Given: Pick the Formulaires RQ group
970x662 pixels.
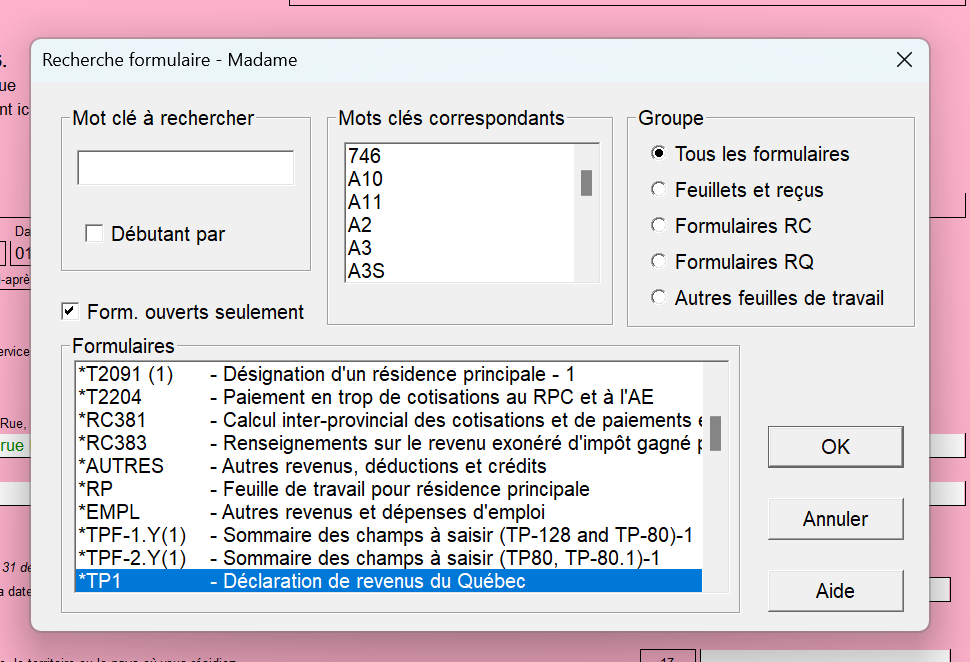Looking at the screenshot, I should point(658,262).
